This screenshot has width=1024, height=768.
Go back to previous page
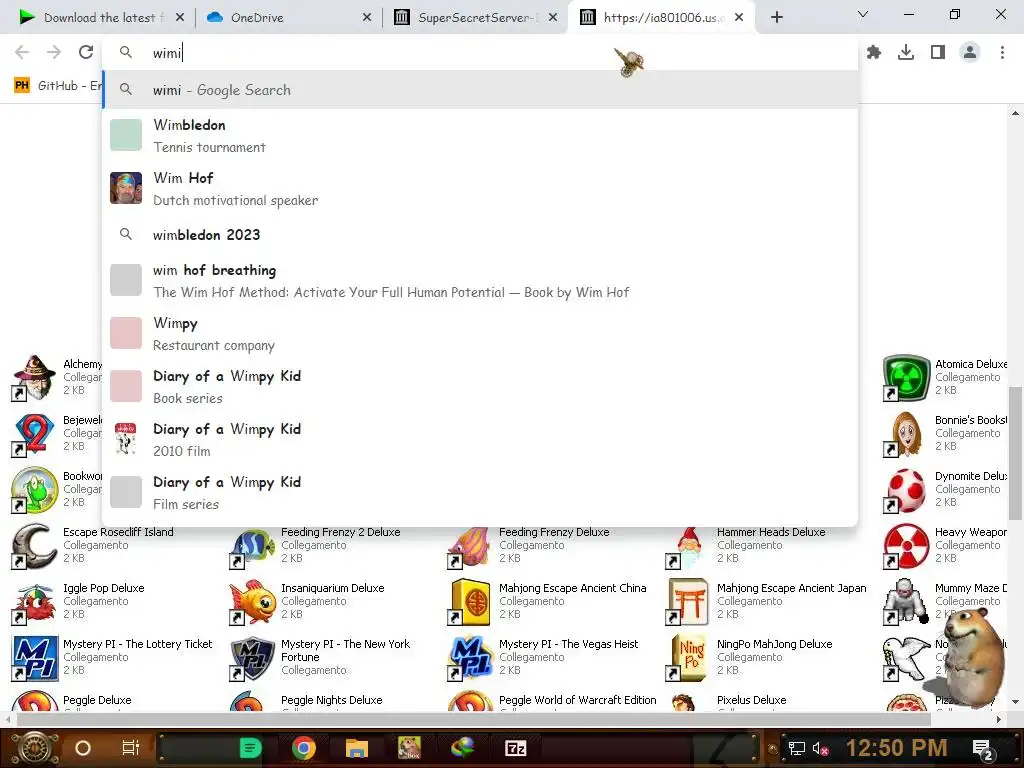[22, 52]
